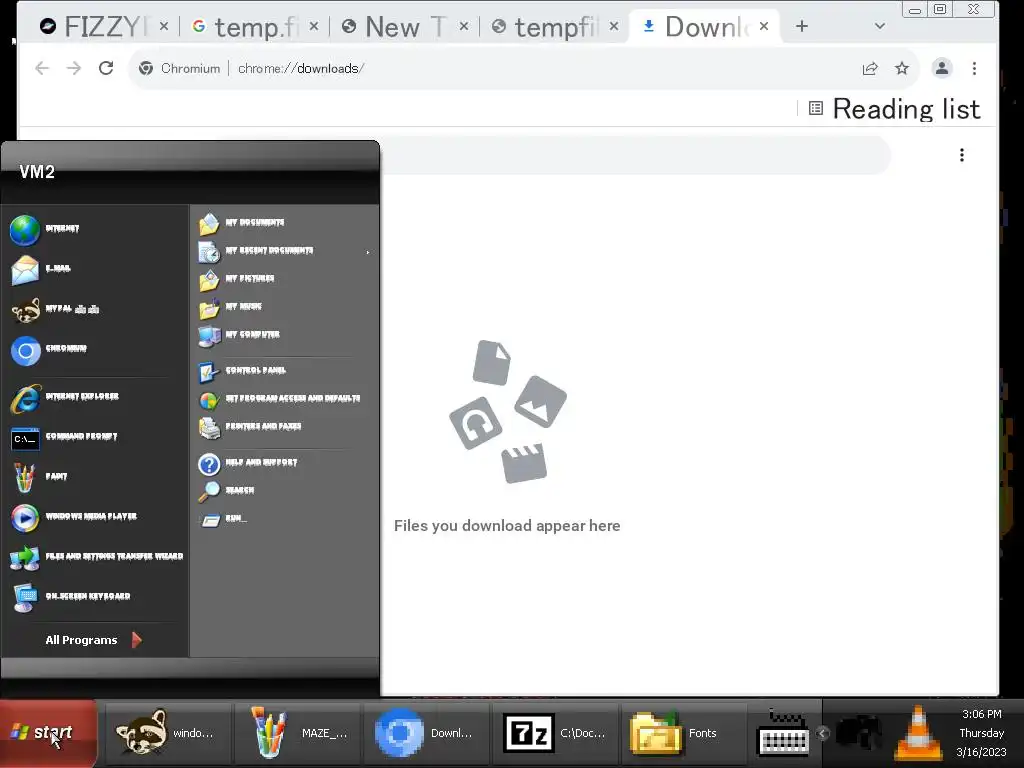Open Downloads page more actions menu
The height and width of the screenshot is (768, 1024).
[961, 155]
